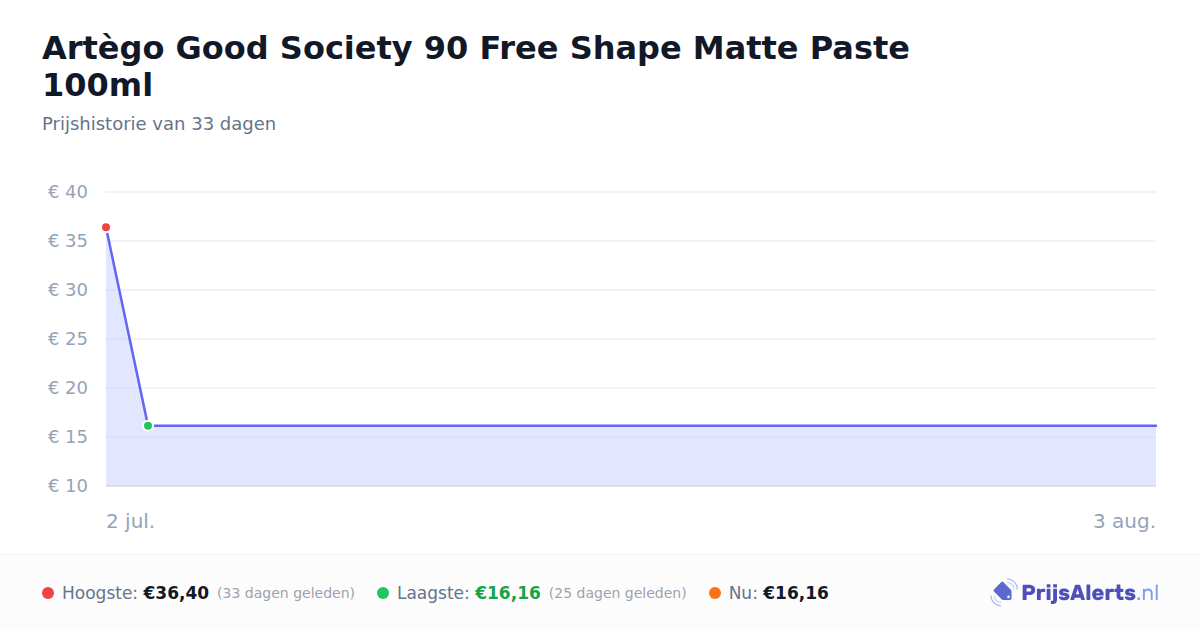Screen dimensions: 1200x630
Task: Select the green lowest price point on chart
Action: point(148,426)
